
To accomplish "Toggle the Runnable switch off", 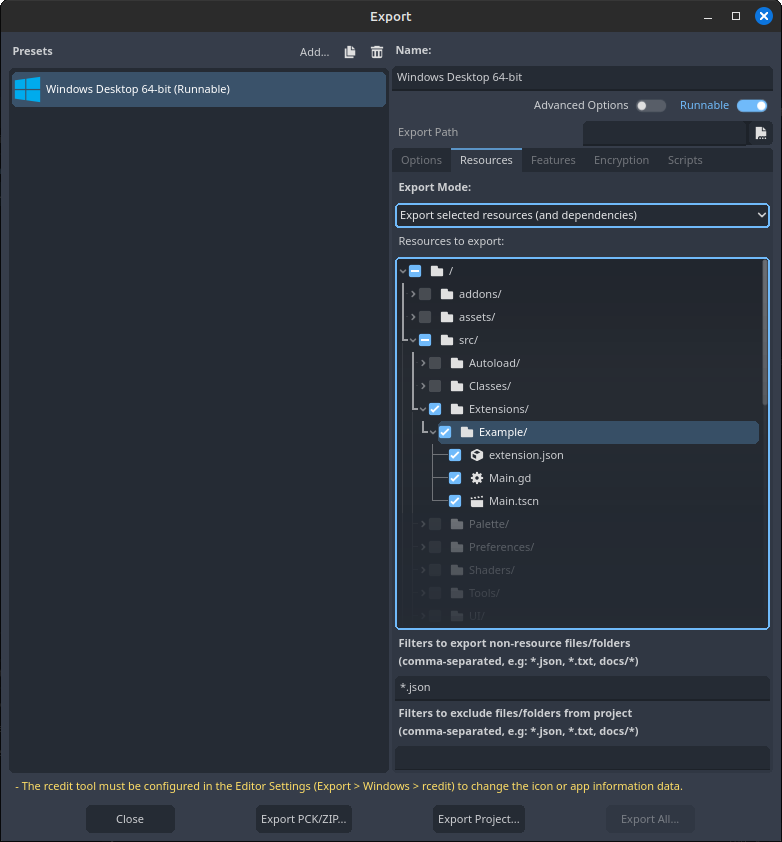I will click(x=752, y=106).
